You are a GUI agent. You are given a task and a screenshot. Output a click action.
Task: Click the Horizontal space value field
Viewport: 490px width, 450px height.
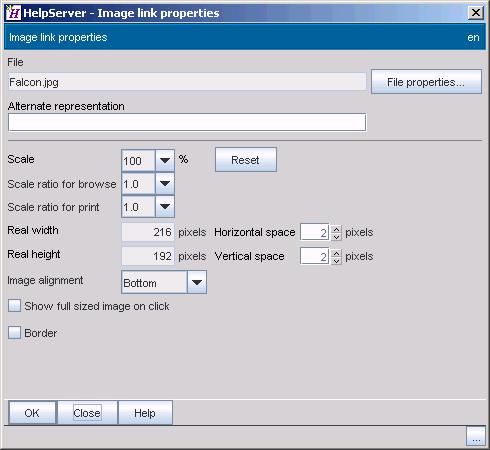click(315, 232)
